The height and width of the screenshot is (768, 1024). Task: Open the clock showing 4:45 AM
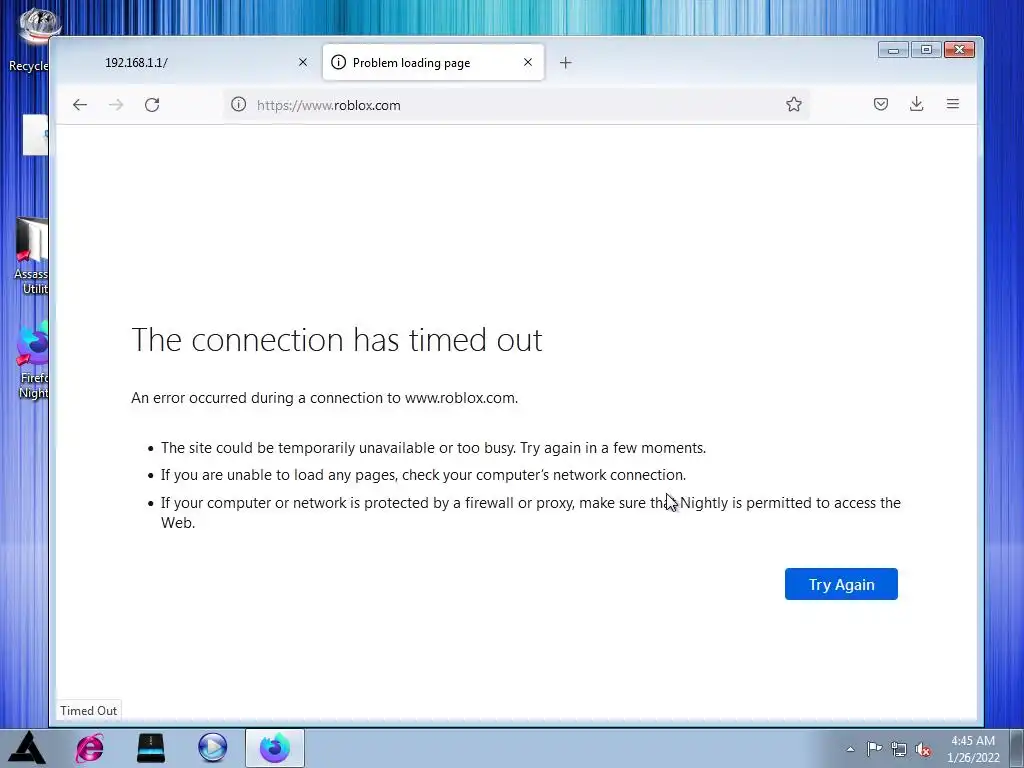click(973, 749)
